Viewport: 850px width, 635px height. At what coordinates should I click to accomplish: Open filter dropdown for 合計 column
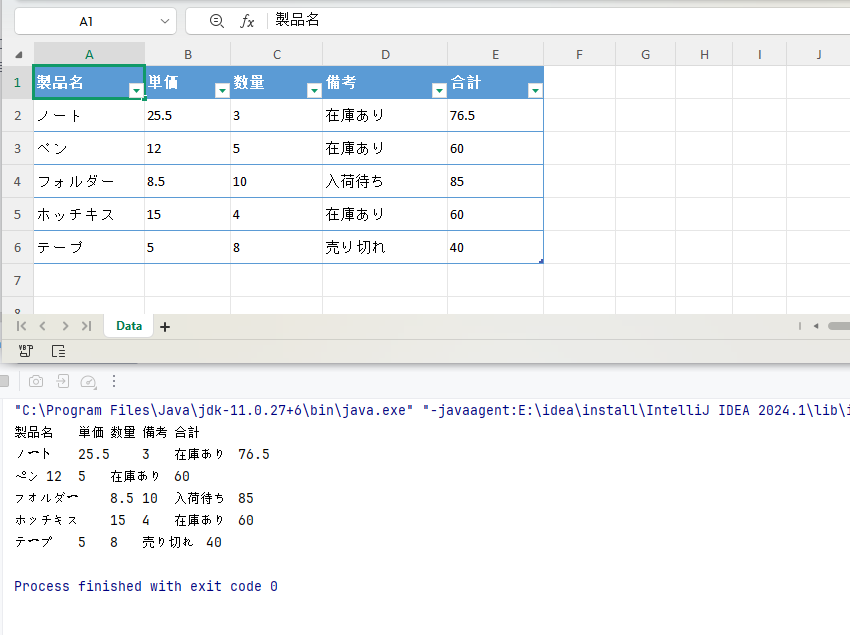[535, 91]
